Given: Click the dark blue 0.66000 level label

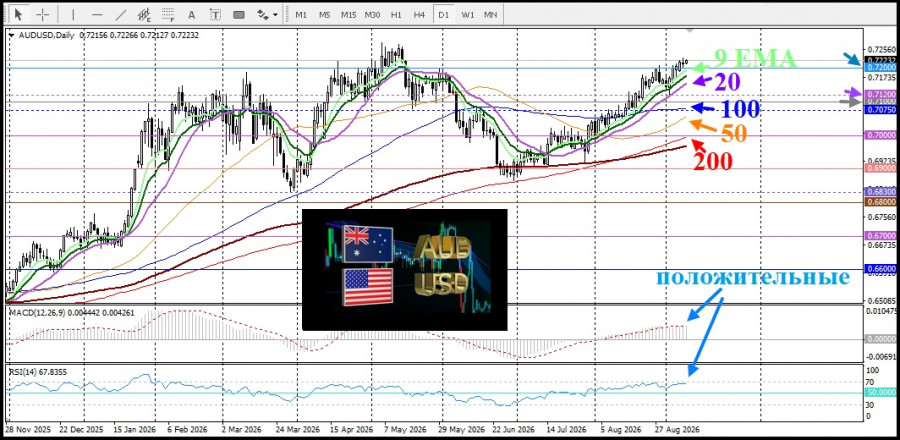Looking at the screenshot, I should click(x=880, y=268).
